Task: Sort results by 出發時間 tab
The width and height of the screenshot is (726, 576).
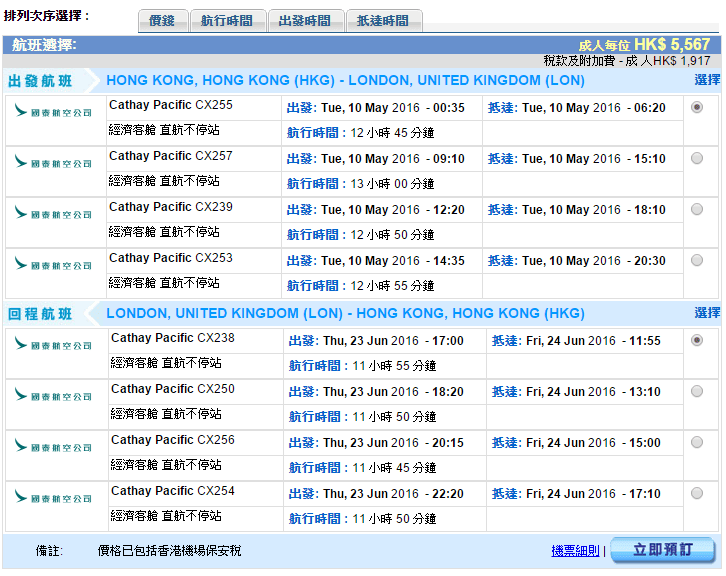Action: pyautogui.click(x=305, y=21)
